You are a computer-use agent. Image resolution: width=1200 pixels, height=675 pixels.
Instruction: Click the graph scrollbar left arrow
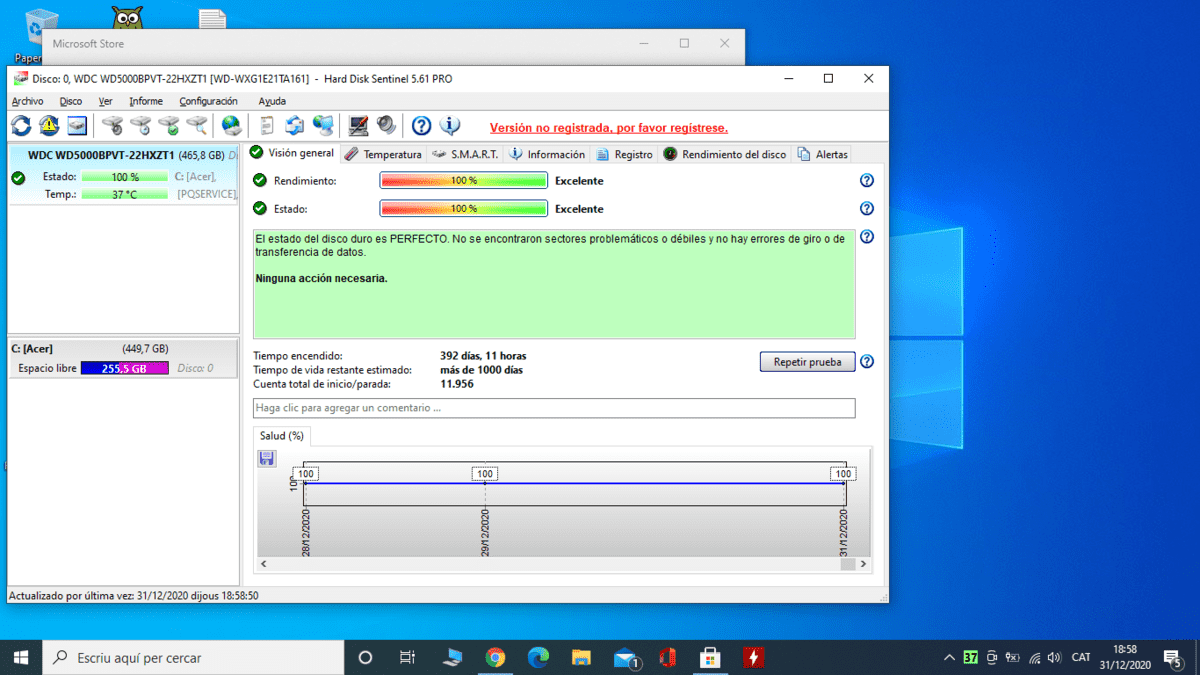pyautogui.click(x=264, y=564)
